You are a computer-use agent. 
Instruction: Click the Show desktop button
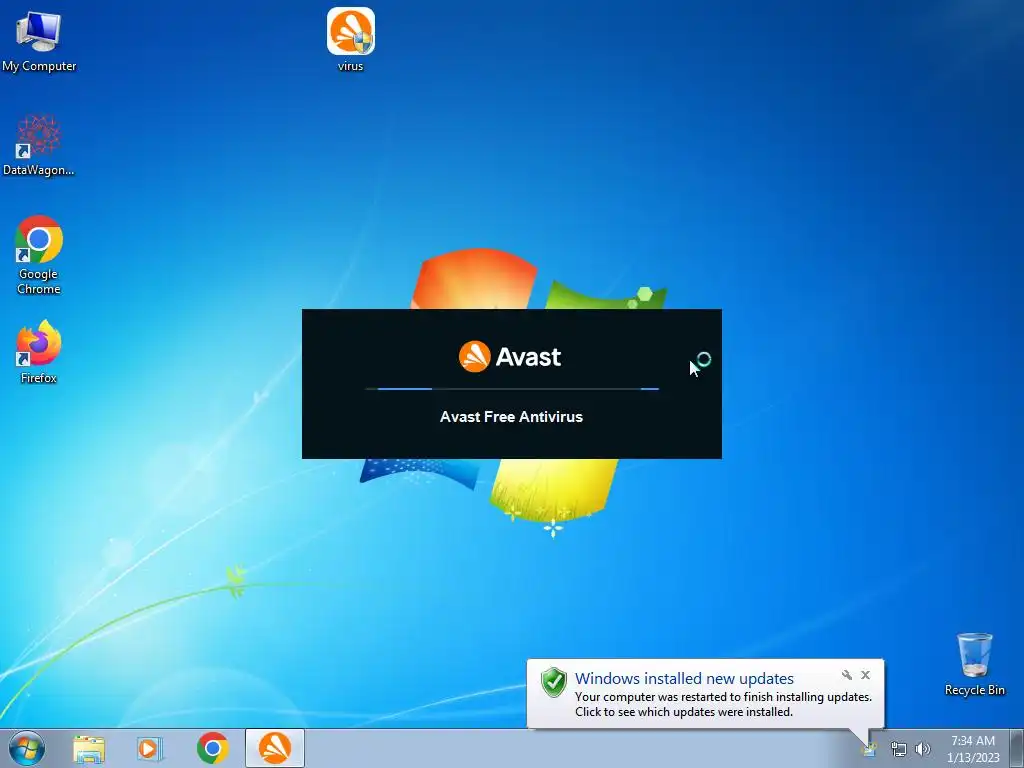[x=1016, y=748]
